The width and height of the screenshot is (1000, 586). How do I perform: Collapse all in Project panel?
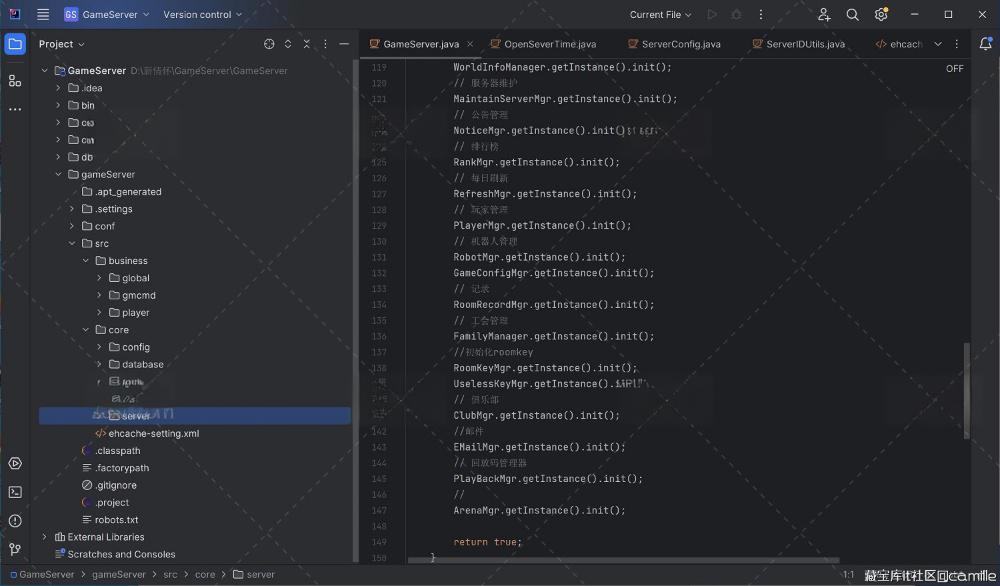point(307,44)
